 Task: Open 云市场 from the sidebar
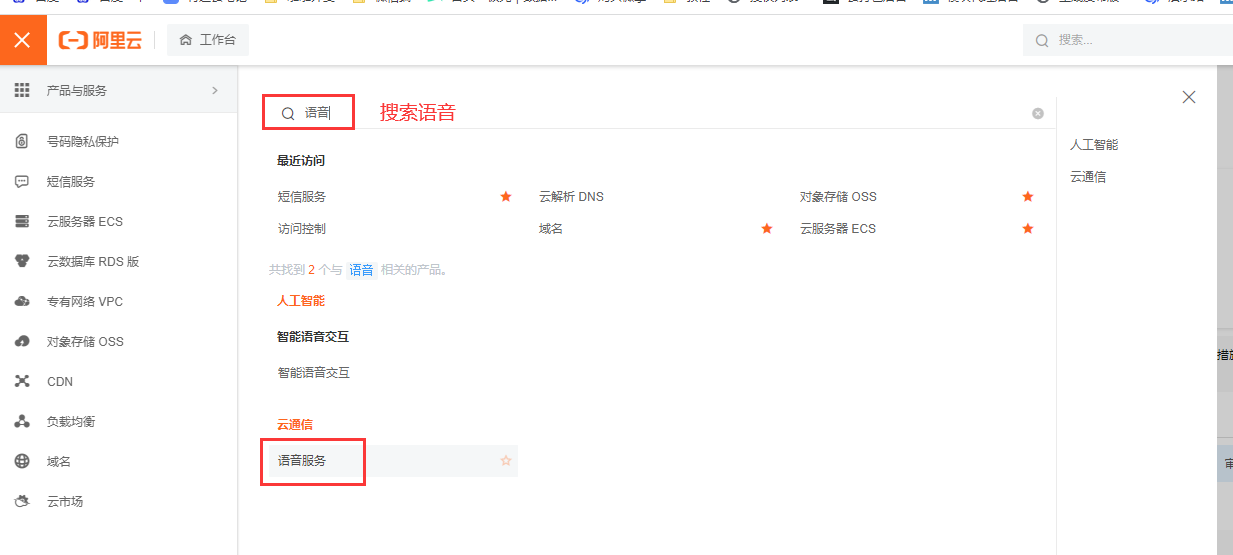pos(65,502)
